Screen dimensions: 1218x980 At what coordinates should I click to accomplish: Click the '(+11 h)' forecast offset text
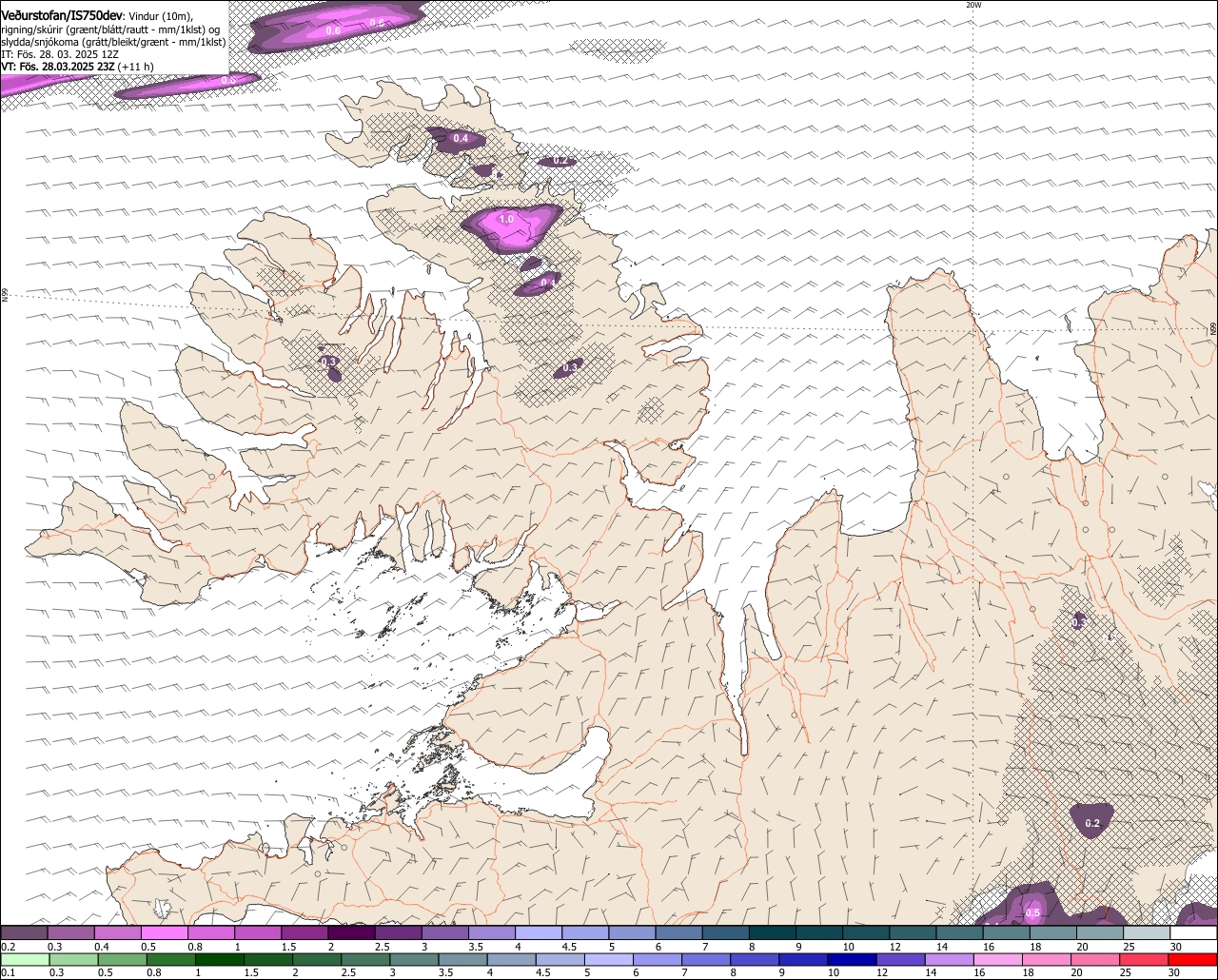pos(136,67)
